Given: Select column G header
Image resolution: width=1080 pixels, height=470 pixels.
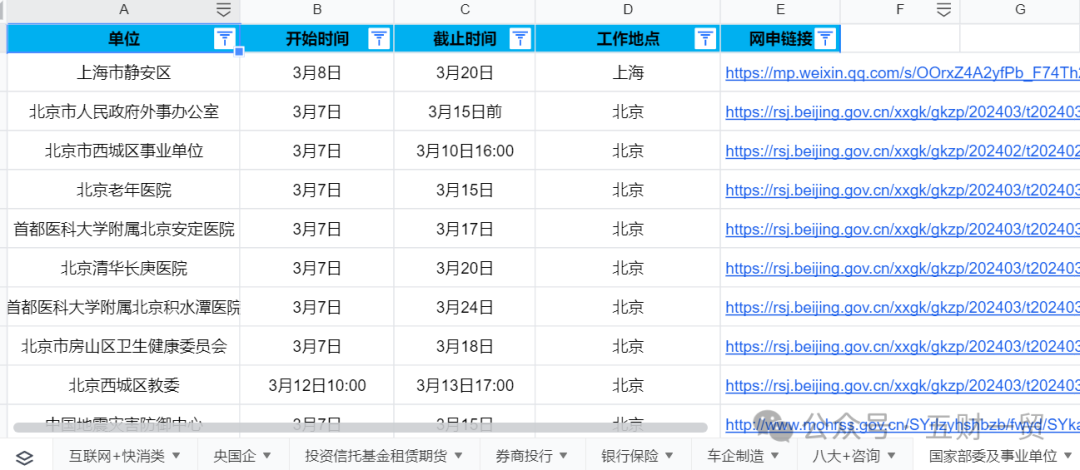Looking at the screenshot, I should [1020, 10].
